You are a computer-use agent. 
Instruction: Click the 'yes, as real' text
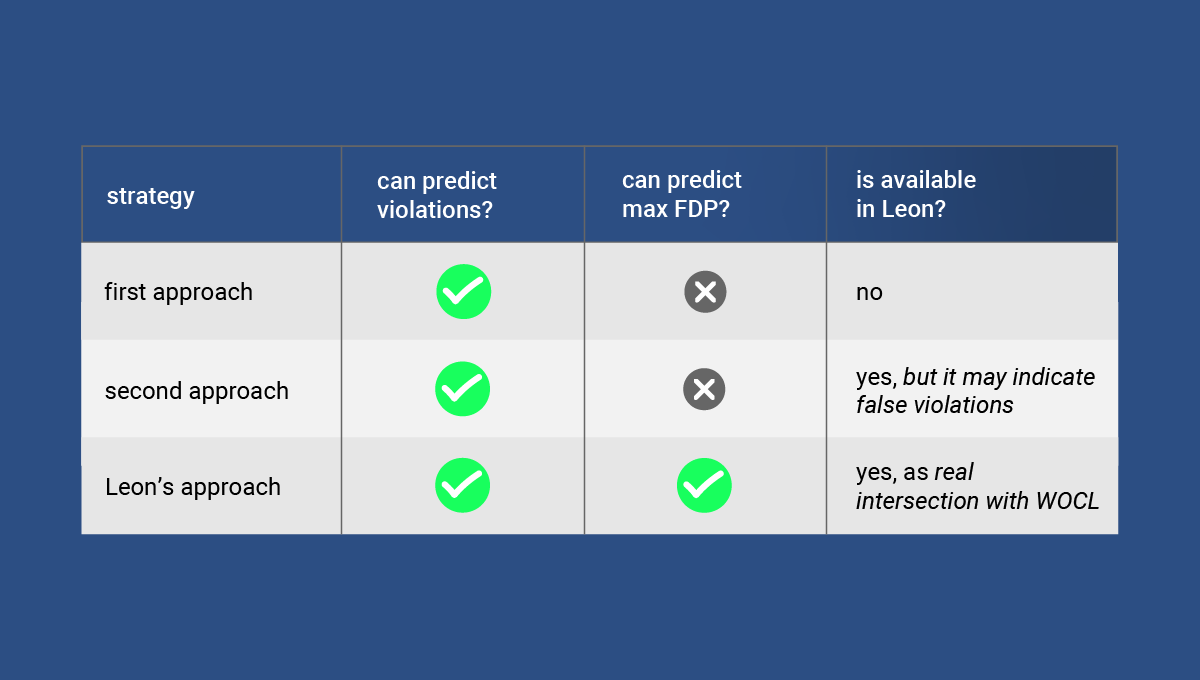tap(915, 472)
